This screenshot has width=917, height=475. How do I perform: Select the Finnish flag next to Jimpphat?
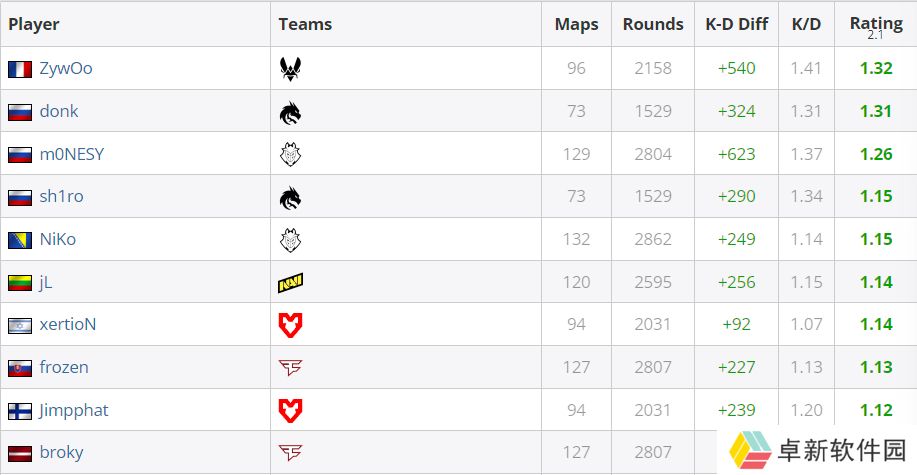pyautogui.click(x=20, y=411)
